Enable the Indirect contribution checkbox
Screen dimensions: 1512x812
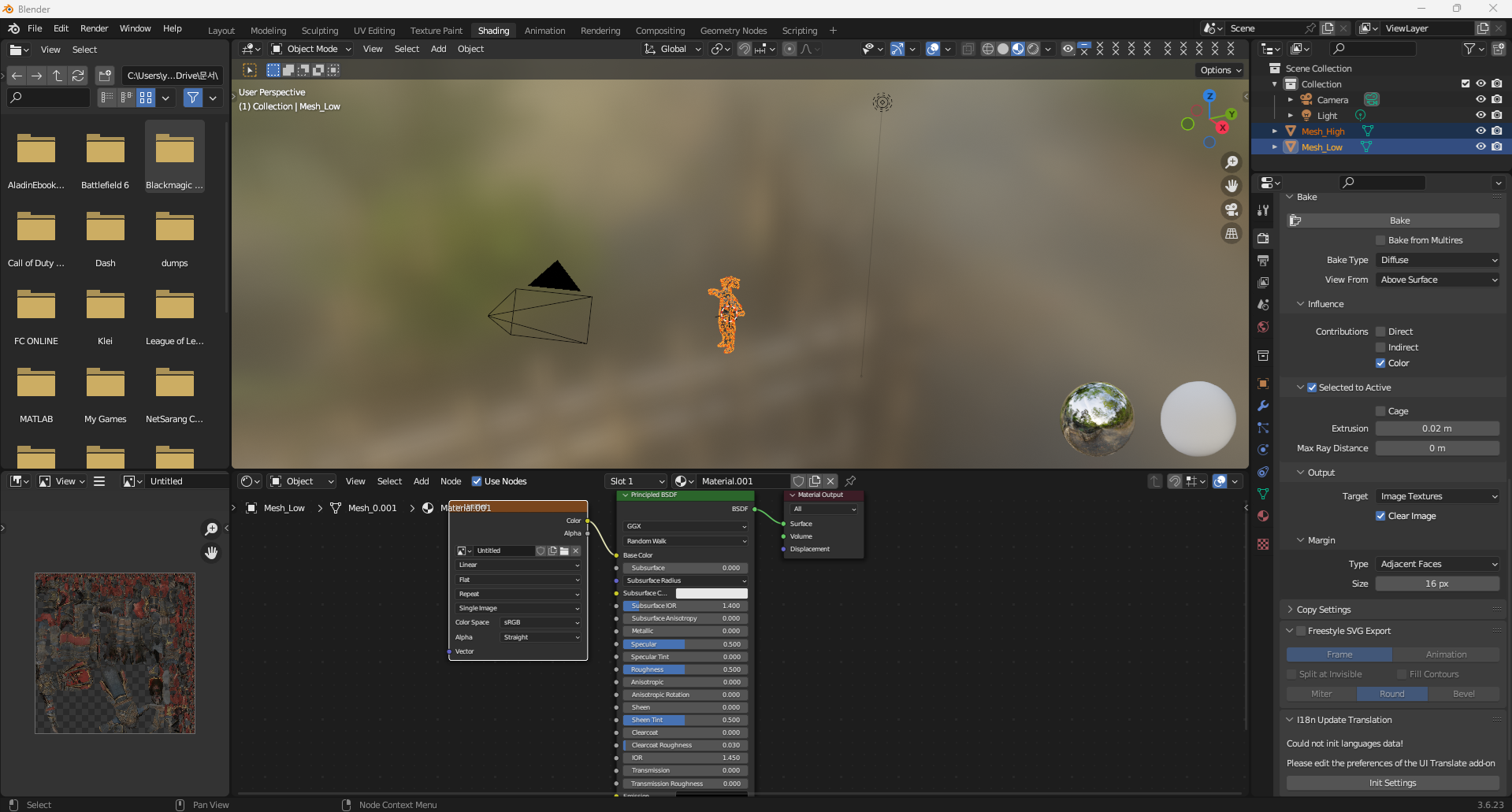1380,347
